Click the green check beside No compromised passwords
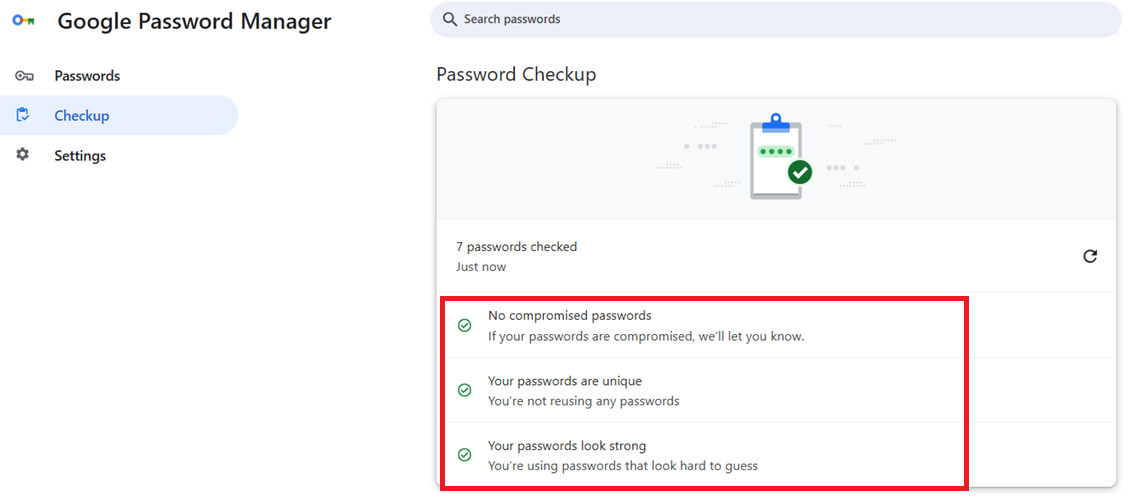This screenshot has height=497, width=1129. click(464, 326)
